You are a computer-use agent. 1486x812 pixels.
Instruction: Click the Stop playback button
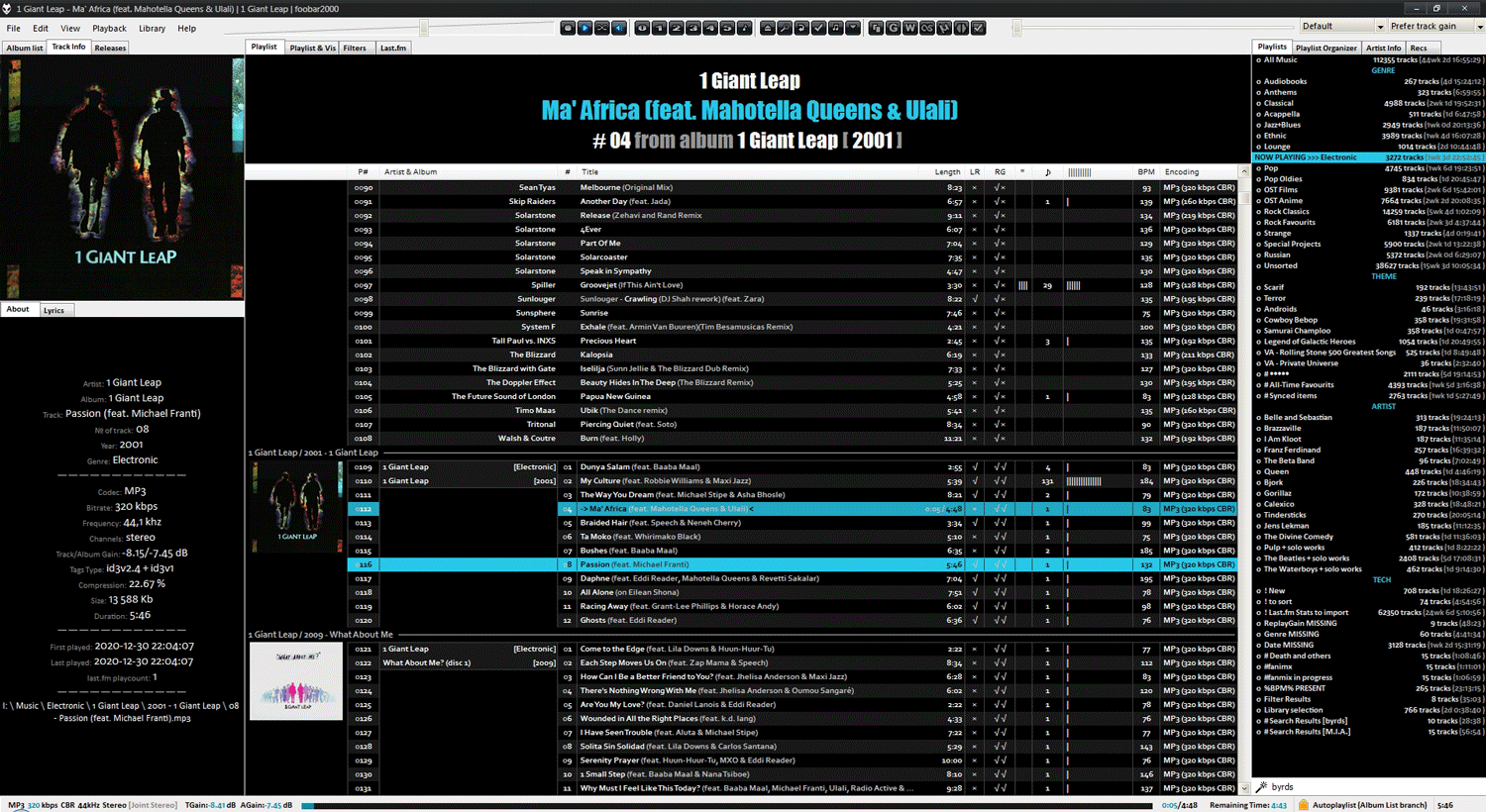[x=568, y=28]
